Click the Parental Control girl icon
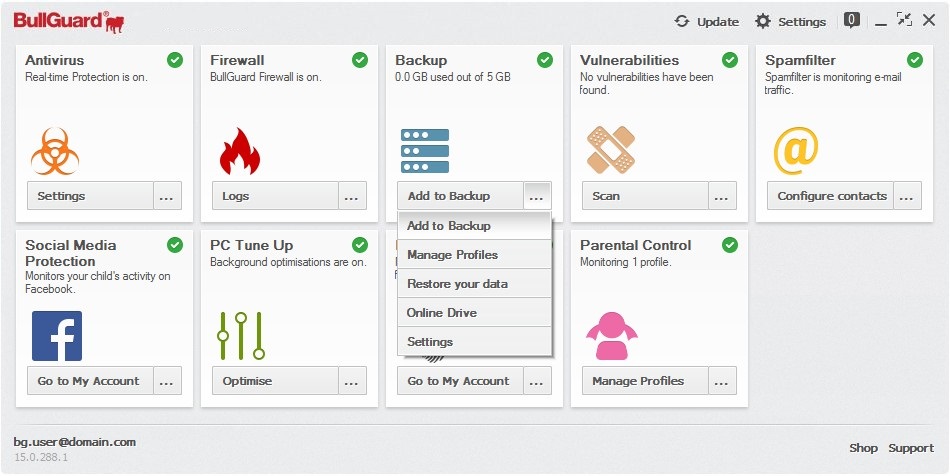 612,336
